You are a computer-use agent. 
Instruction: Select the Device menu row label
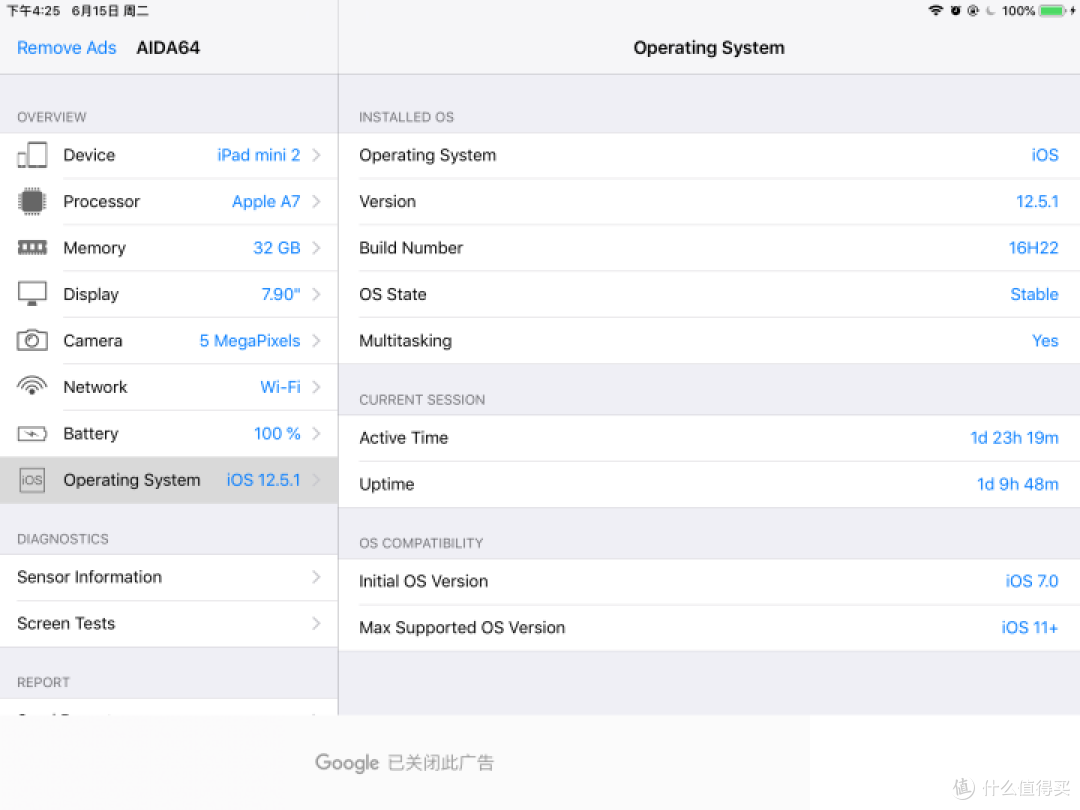click(89, 155)
